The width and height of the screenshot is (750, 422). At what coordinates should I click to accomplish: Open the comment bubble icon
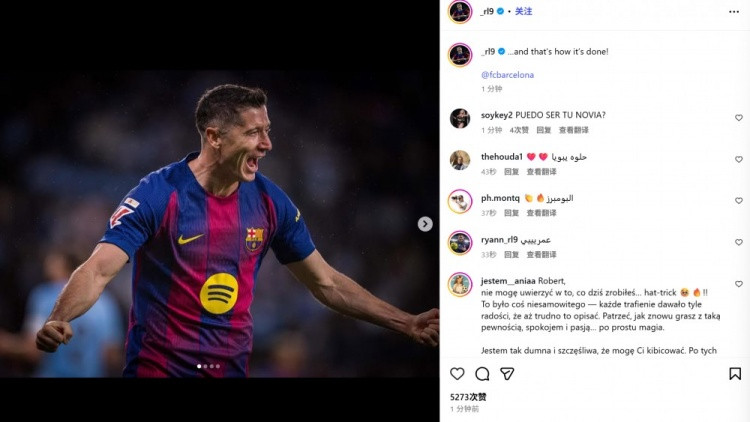tap(482, 374)
